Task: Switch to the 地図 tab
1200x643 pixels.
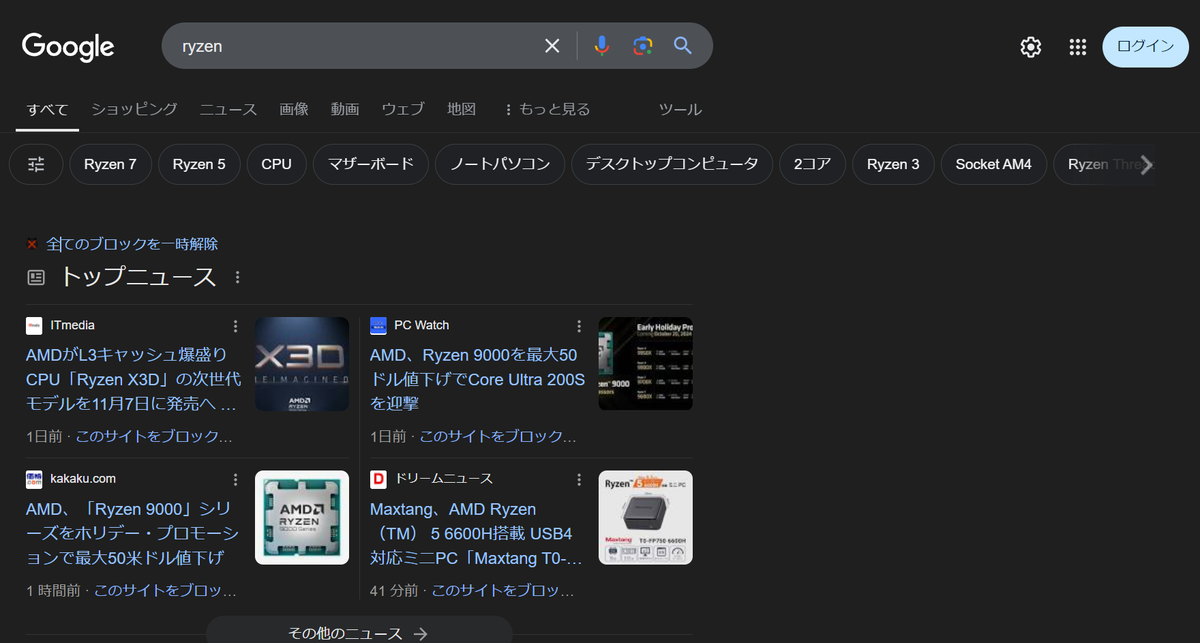Action: point(461,109)
